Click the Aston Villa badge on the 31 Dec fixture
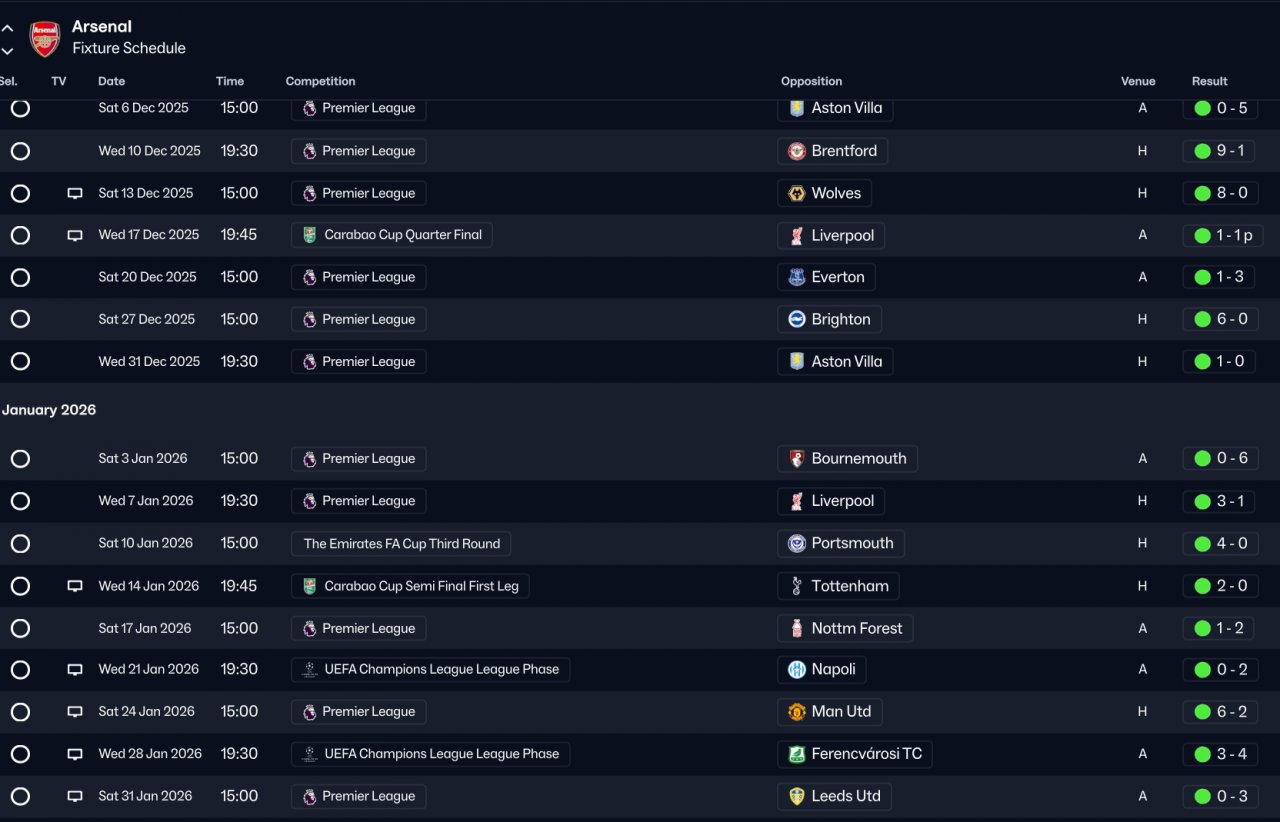Viewport: 1280px width, 822px height. coord(797,361)
